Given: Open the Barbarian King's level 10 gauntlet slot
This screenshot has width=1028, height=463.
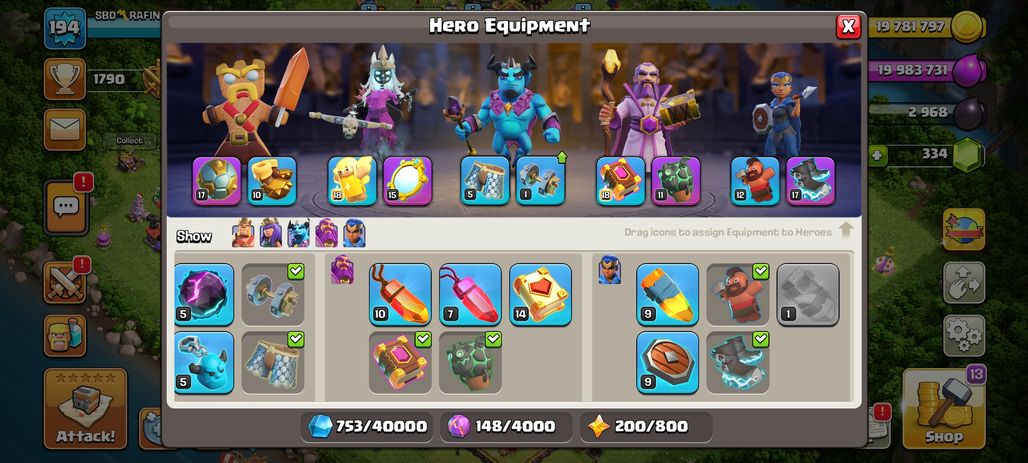Looking at the screenshot, I should (272, 181).
